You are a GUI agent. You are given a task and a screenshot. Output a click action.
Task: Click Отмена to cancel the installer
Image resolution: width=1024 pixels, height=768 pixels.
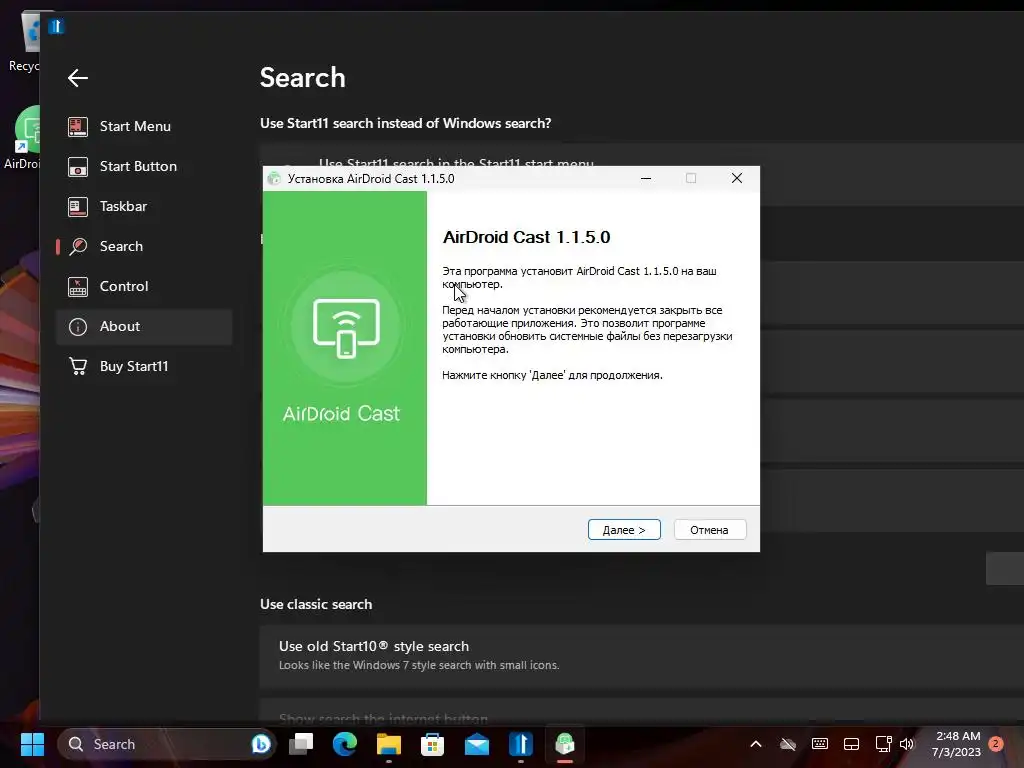coord(709,530)
